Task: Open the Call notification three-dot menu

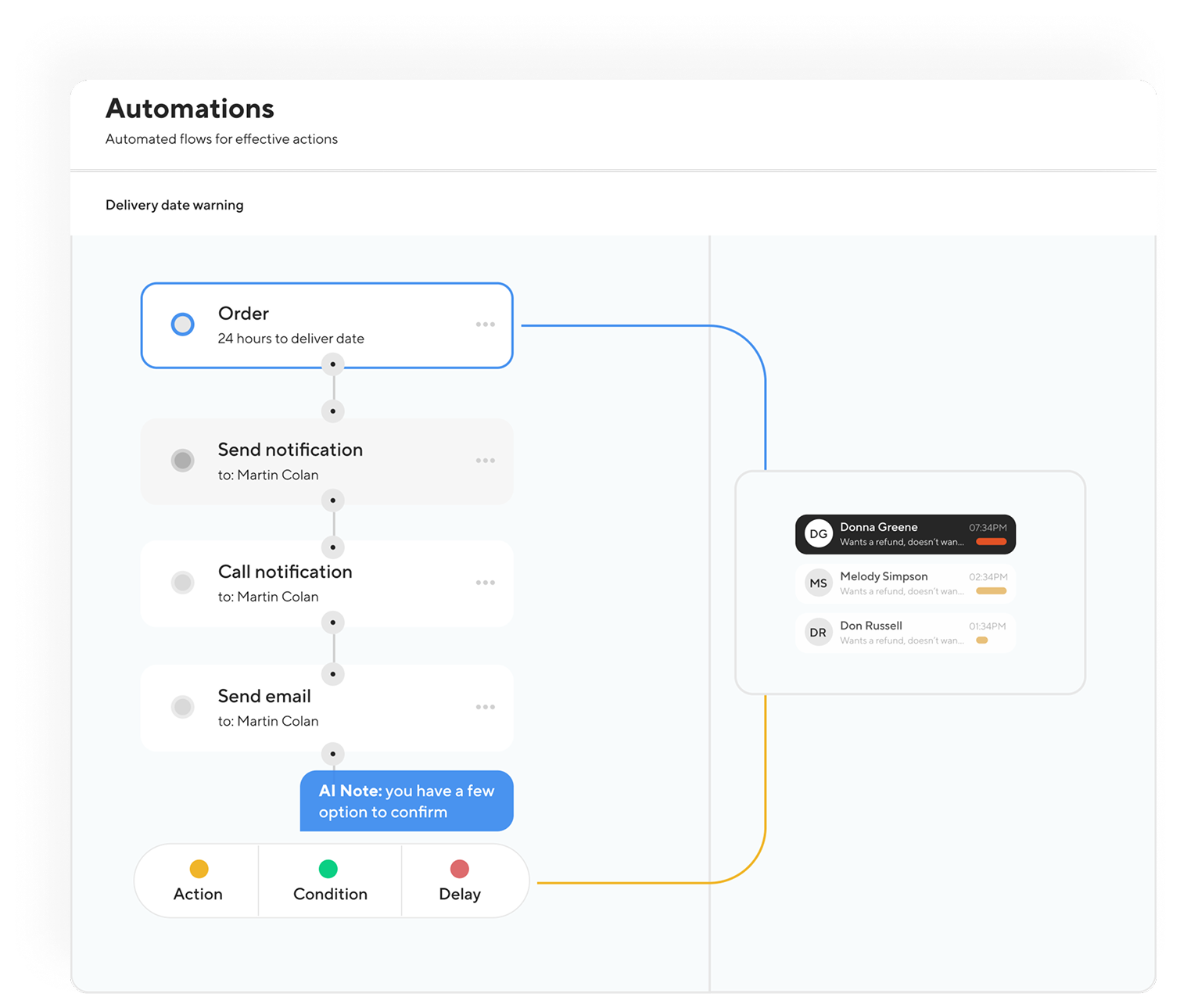Action: [485, 583]
